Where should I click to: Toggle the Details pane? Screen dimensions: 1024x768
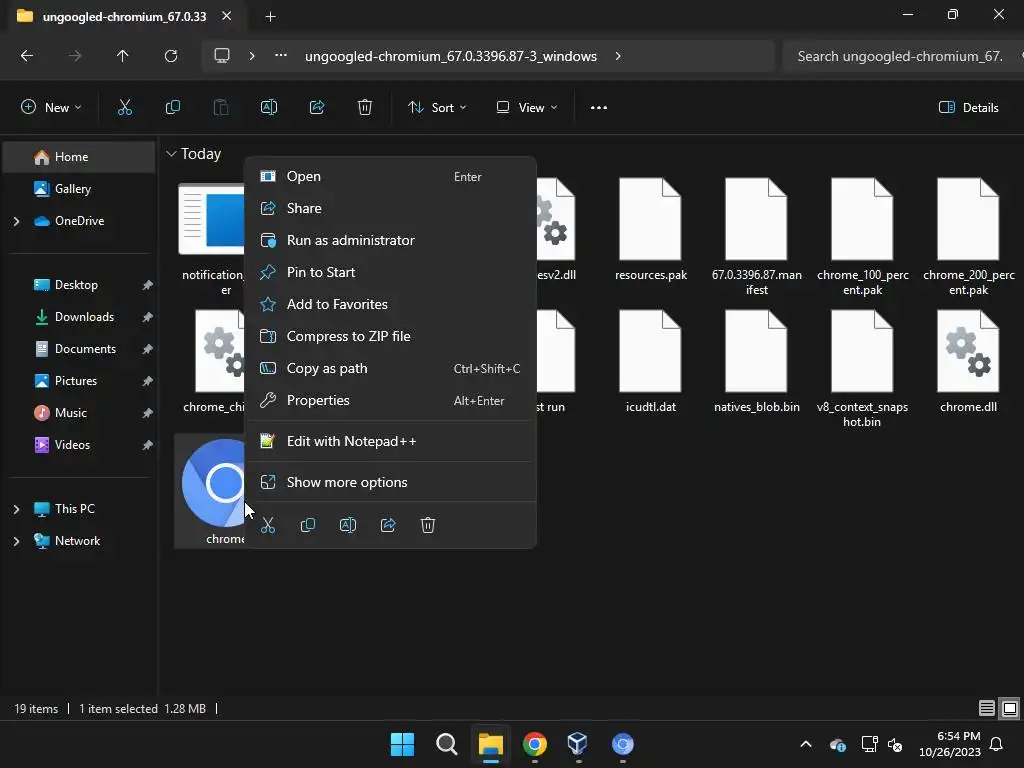tap(968, 108)
